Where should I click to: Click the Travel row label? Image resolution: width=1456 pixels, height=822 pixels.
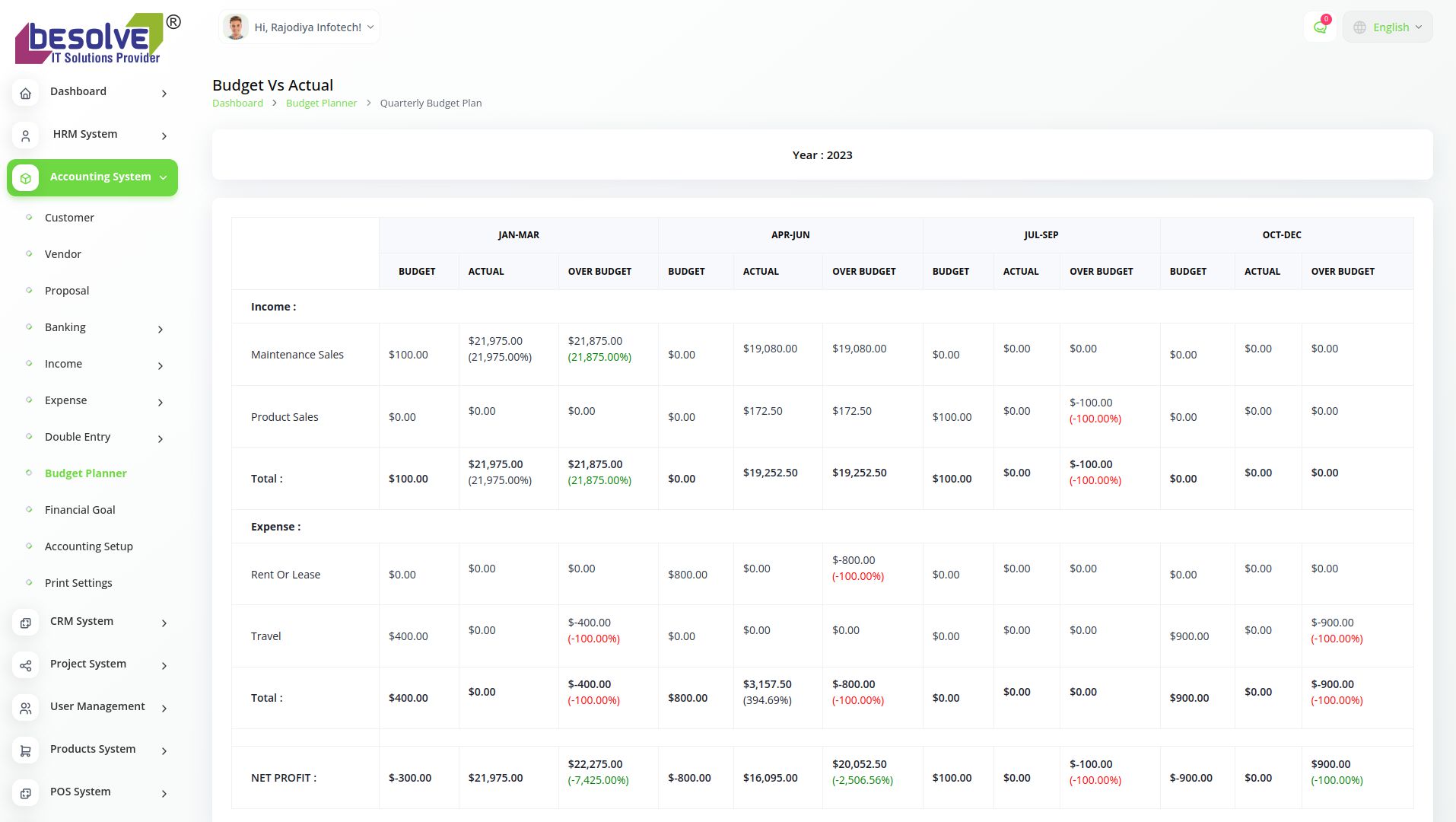[265, 636]
